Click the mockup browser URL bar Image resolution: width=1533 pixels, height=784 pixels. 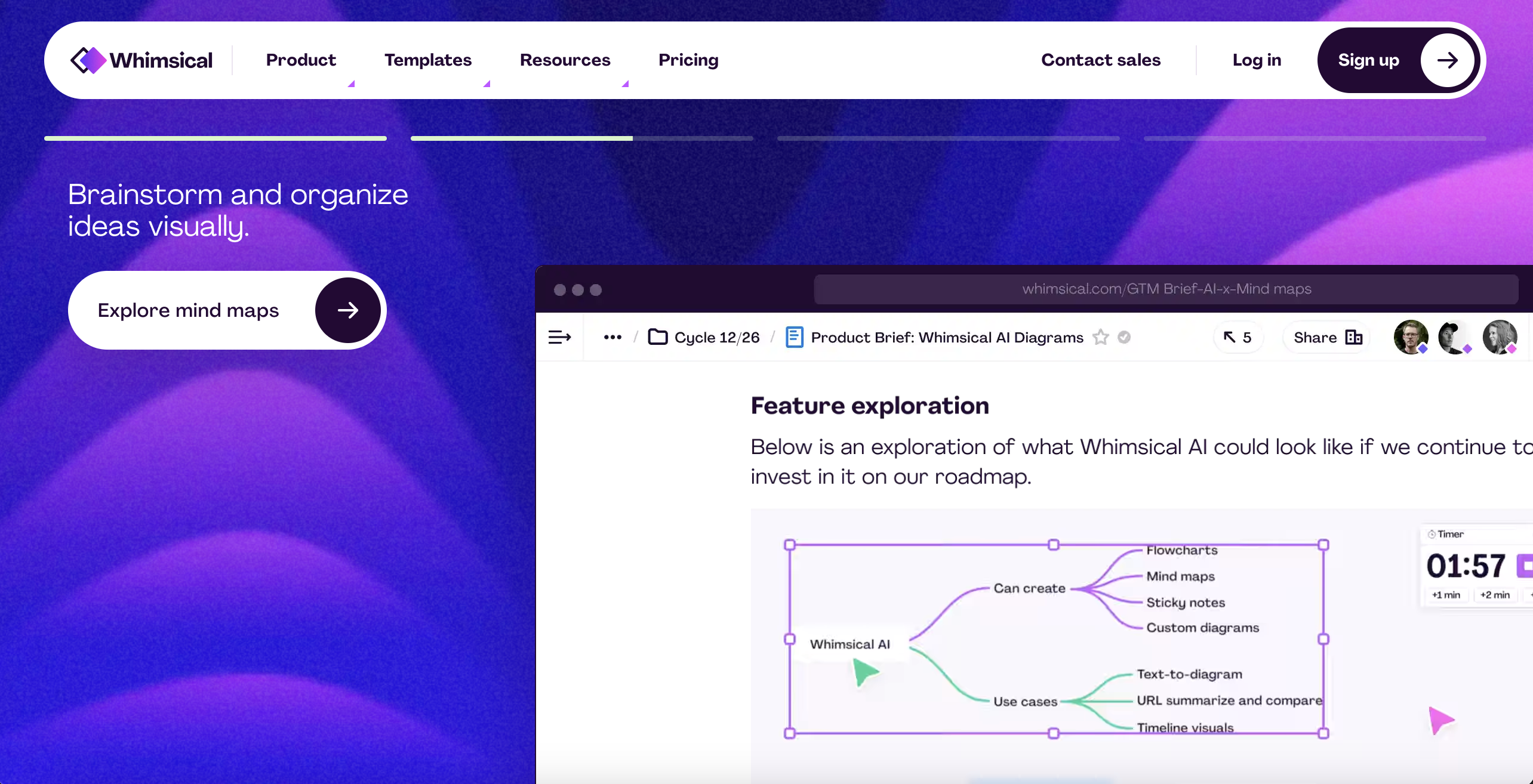(x=1166, y=289)
